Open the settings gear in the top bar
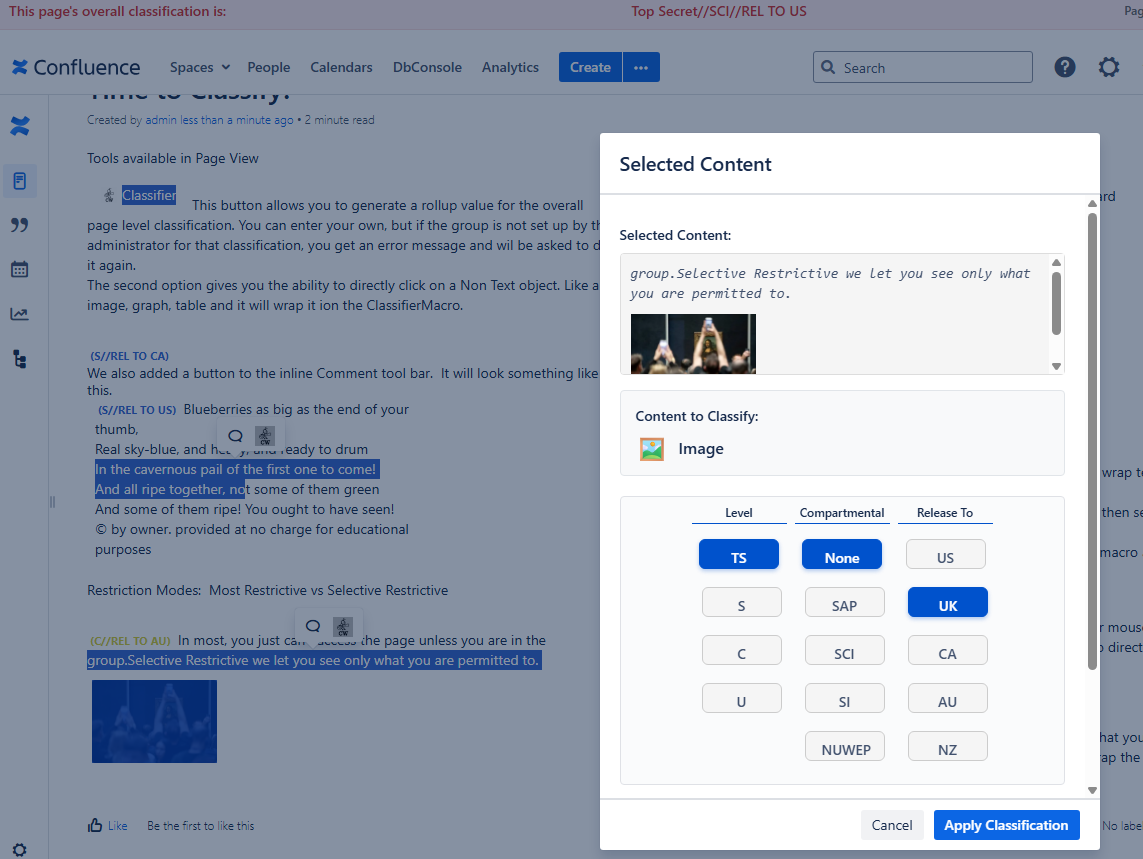 [1108, 67]
